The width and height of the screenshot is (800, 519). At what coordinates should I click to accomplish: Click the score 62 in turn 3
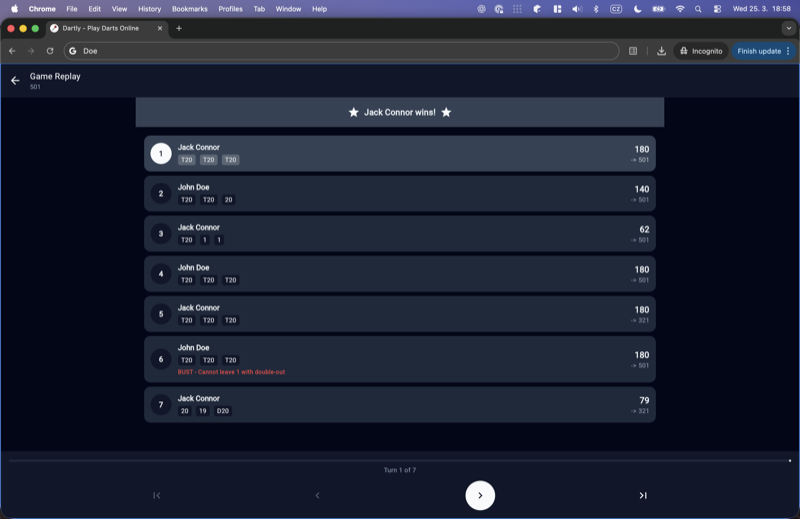[x=644, y=230]
